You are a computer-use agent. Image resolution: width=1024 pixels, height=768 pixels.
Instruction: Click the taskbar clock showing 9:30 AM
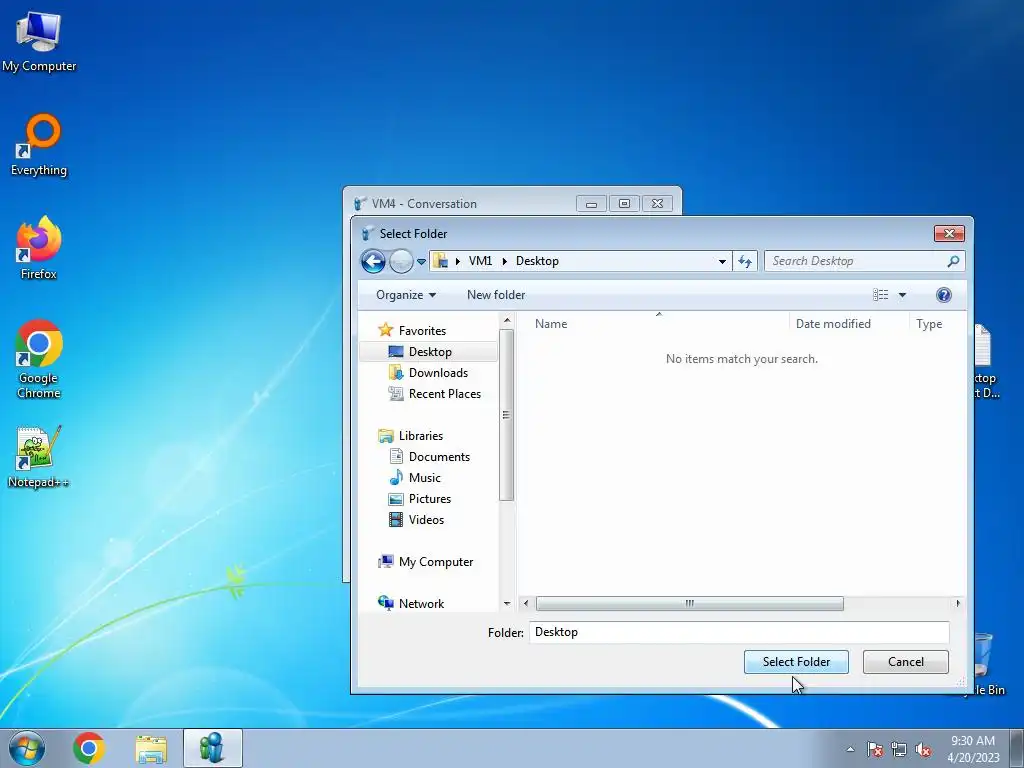pyautogui.click(x=973, y=749)
